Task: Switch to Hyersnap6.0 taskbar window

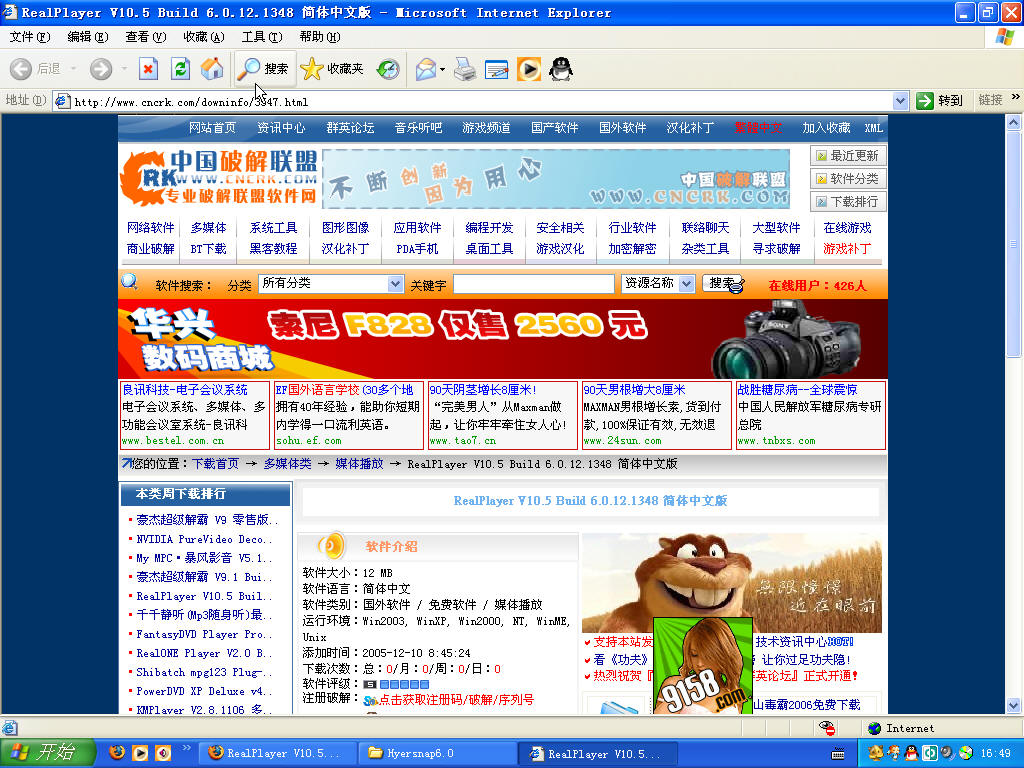Action: click(x=437, y=753)
